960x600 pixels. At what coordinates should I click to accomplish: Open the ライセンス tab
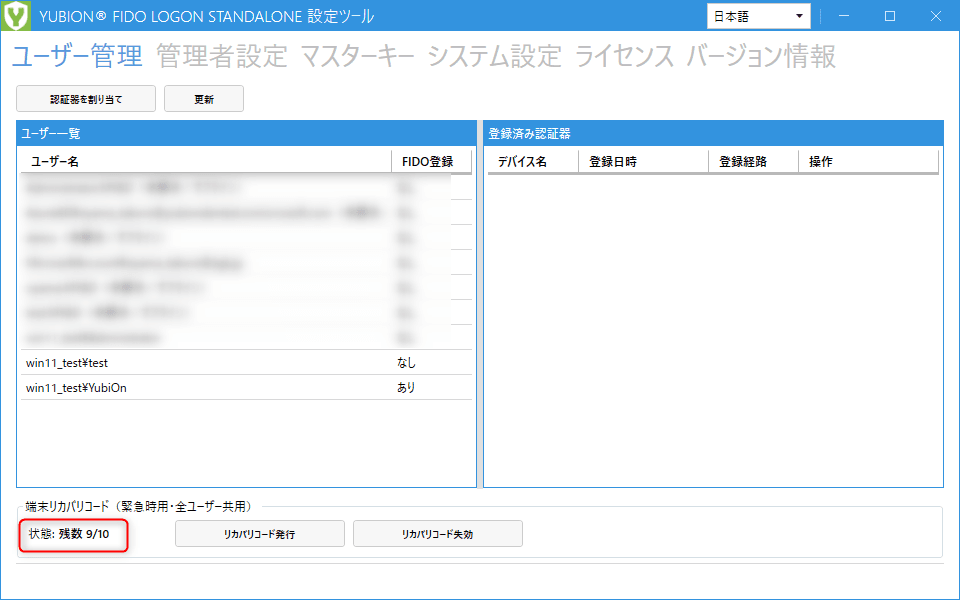coord(624,56)
